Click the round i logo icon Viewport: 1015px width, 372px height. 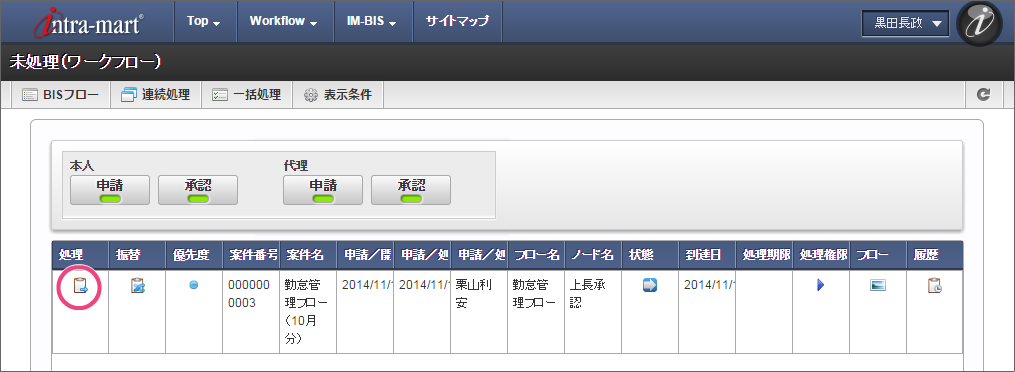(x=979, y=24)
